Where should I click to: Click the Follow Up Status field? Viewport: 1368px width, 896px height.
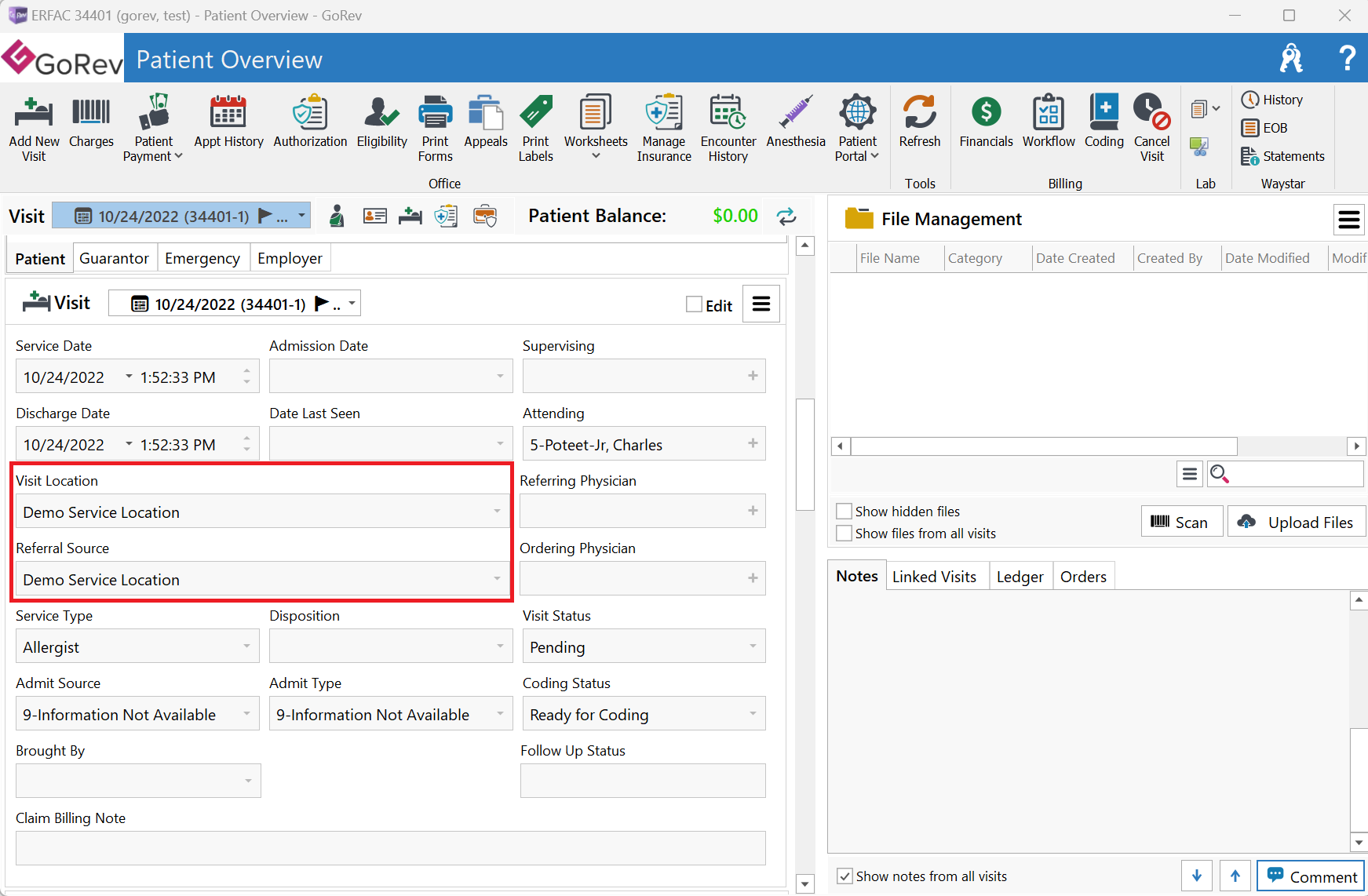click(x=643, y=781)
